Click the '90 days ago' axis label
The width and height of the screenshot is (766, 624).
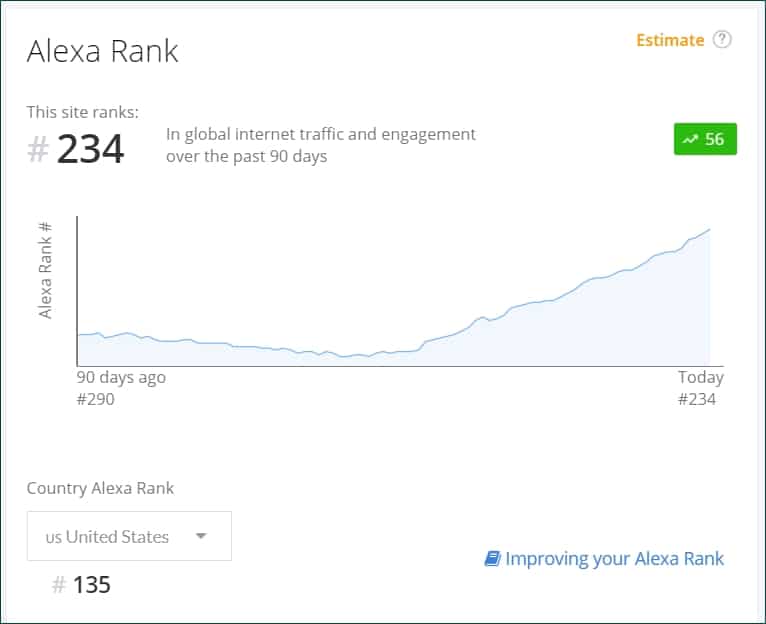(121, 378)
